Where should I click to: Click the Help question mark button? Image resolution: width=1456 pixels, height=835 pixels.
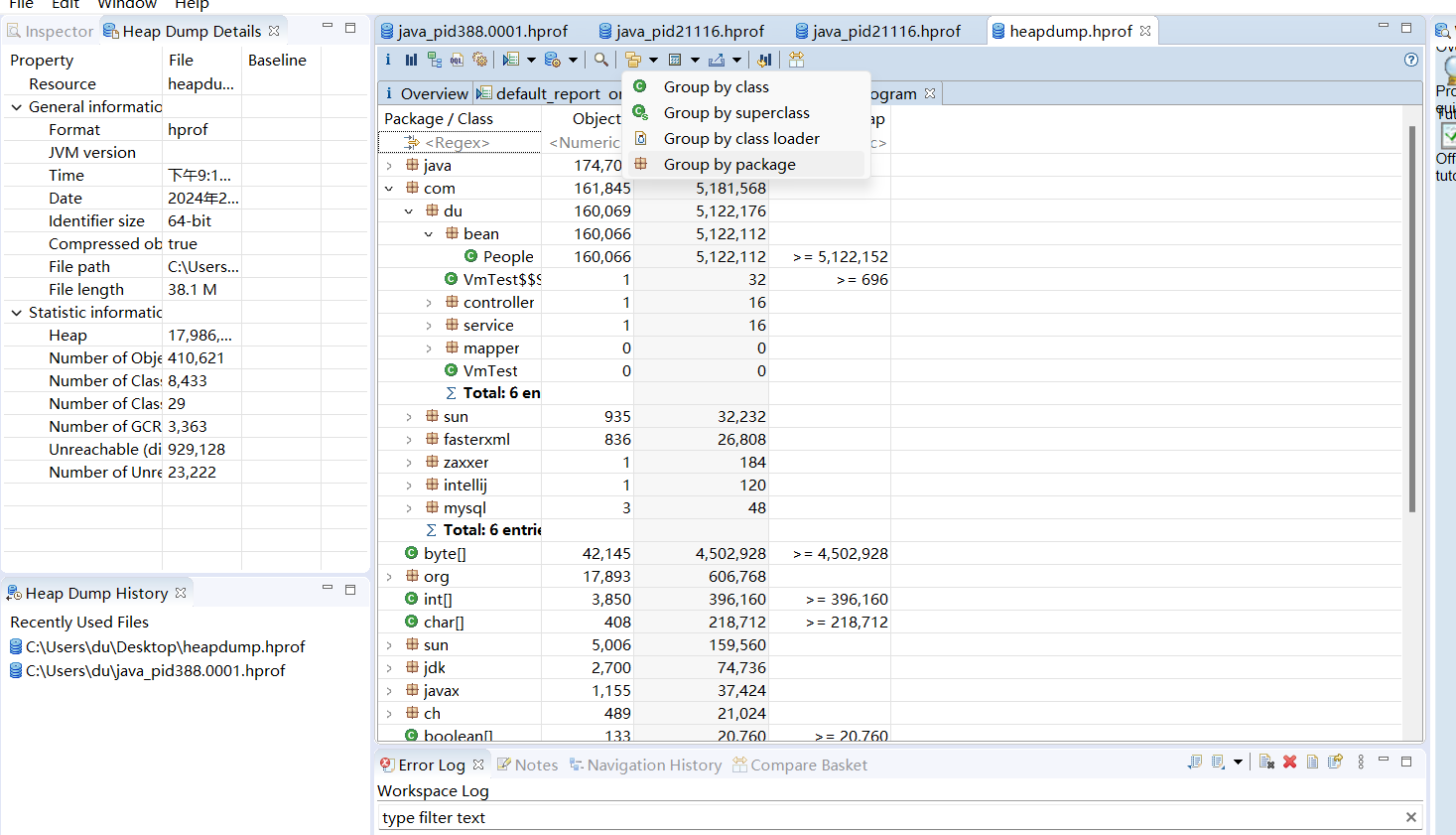pos(1410,61)
